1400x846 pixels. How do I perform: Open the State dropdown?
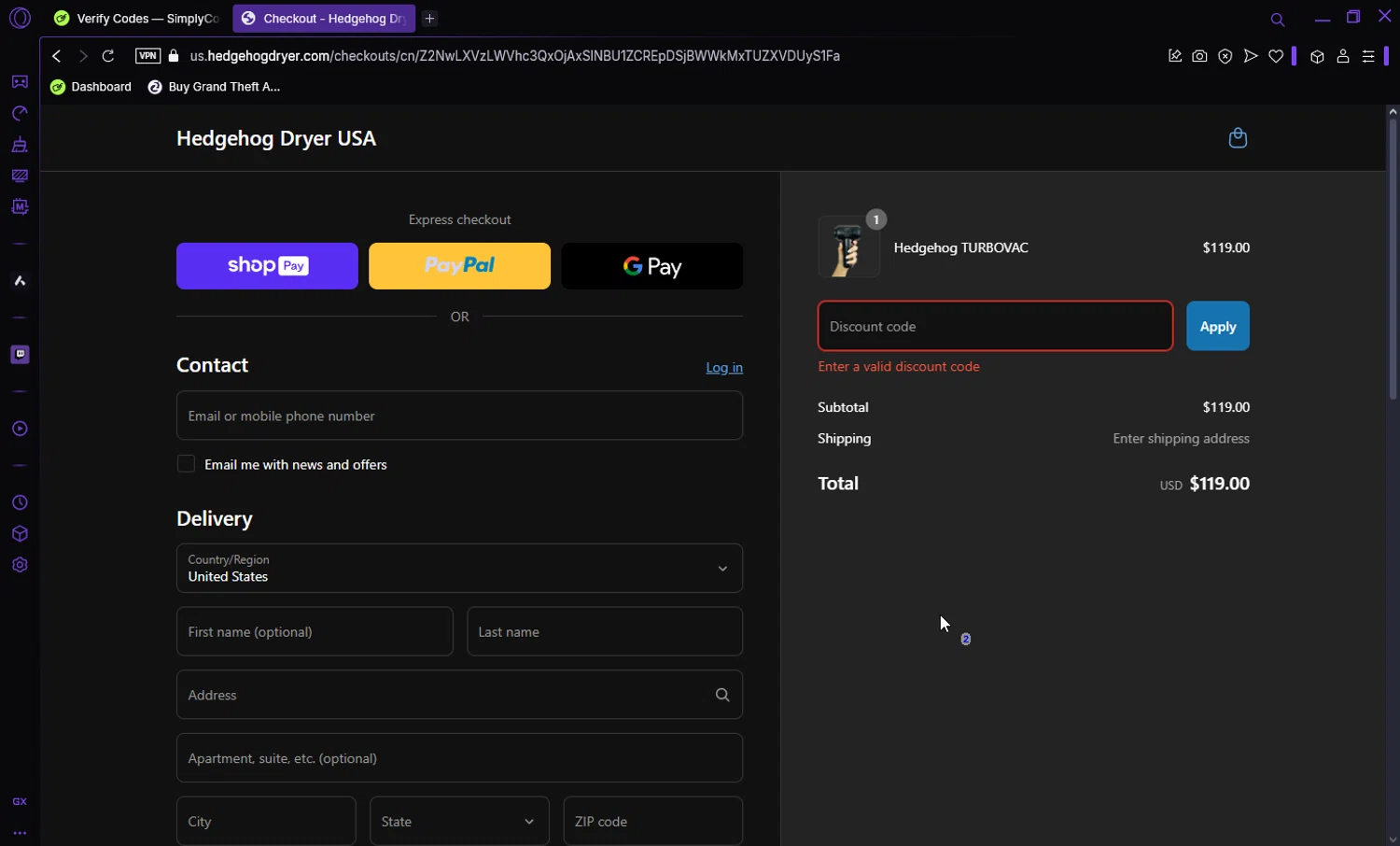click(459, 822)
